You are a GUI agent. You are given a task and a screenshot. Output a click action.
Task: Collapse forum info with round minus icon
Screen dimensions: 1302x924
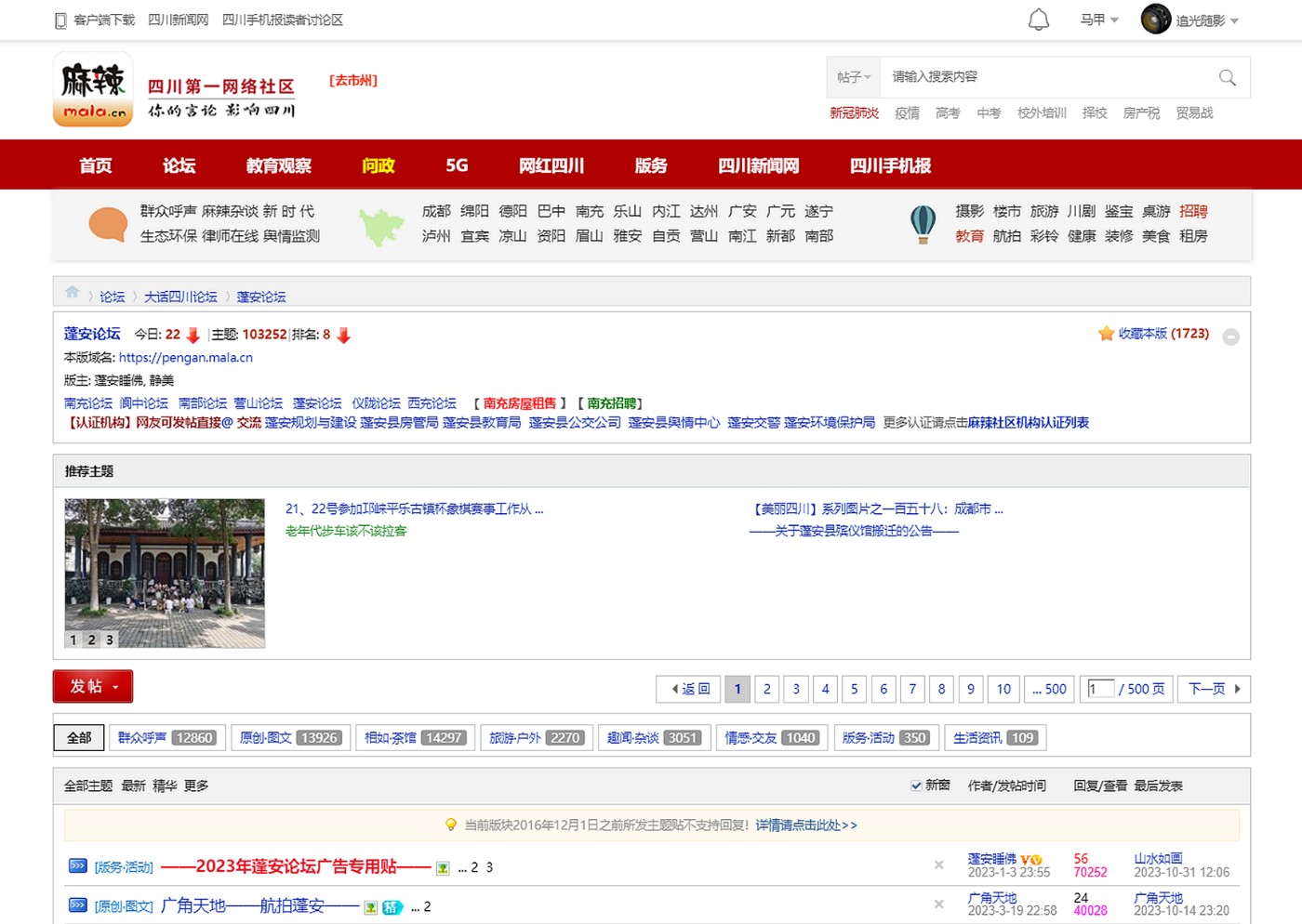[x=1230, y=337]
